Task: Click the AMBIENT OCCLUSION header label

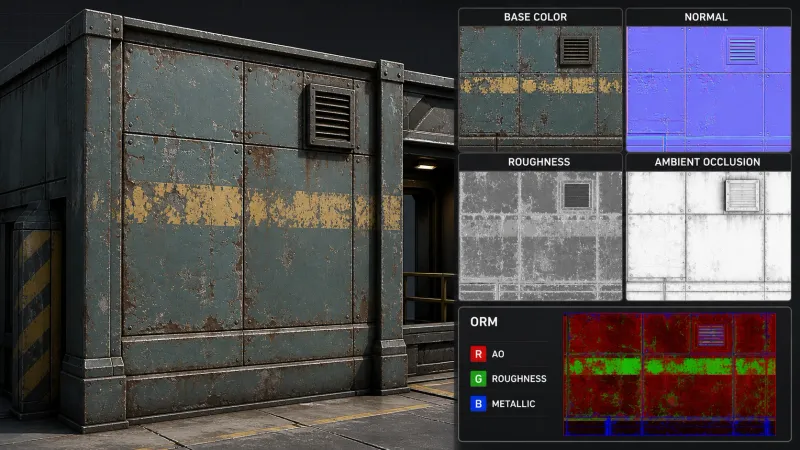Action: pos(707,162)
